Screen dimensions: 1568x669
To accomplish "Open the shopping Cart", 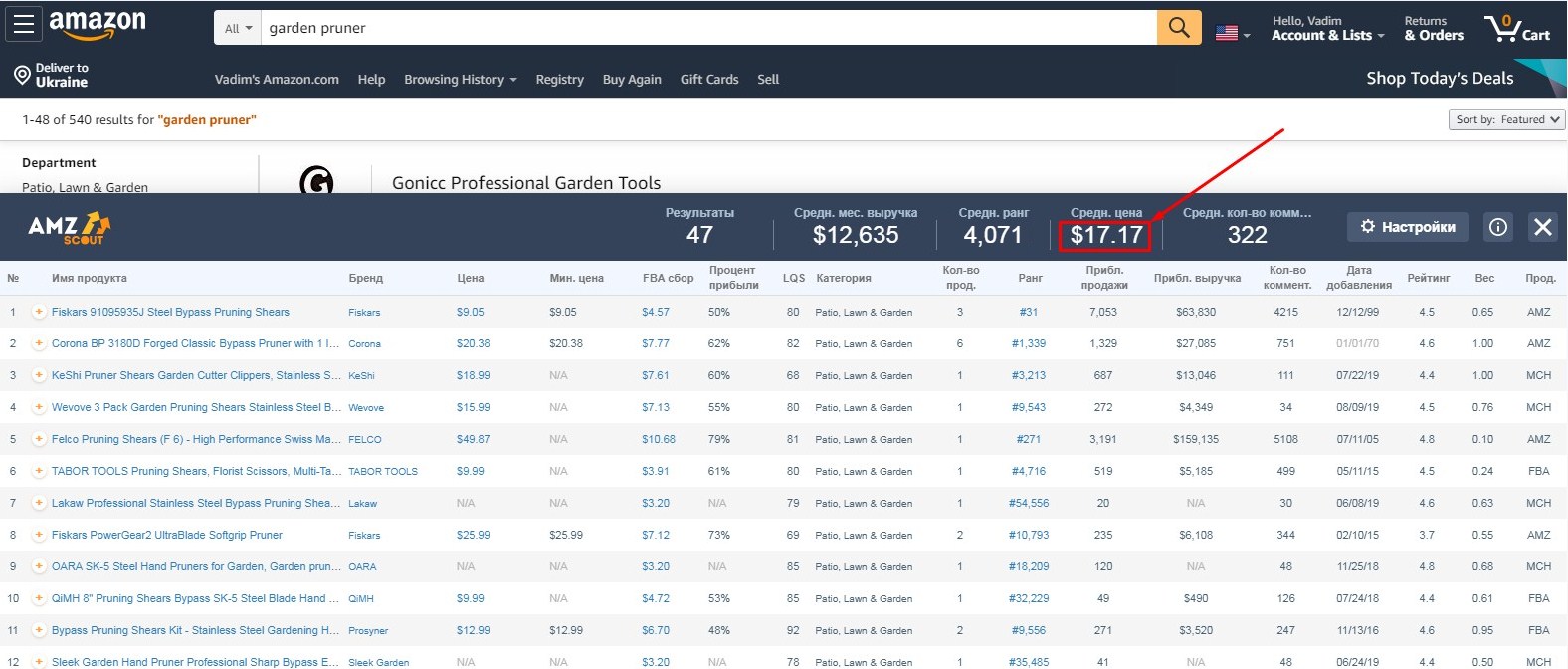I will (x=1517, y=28).
